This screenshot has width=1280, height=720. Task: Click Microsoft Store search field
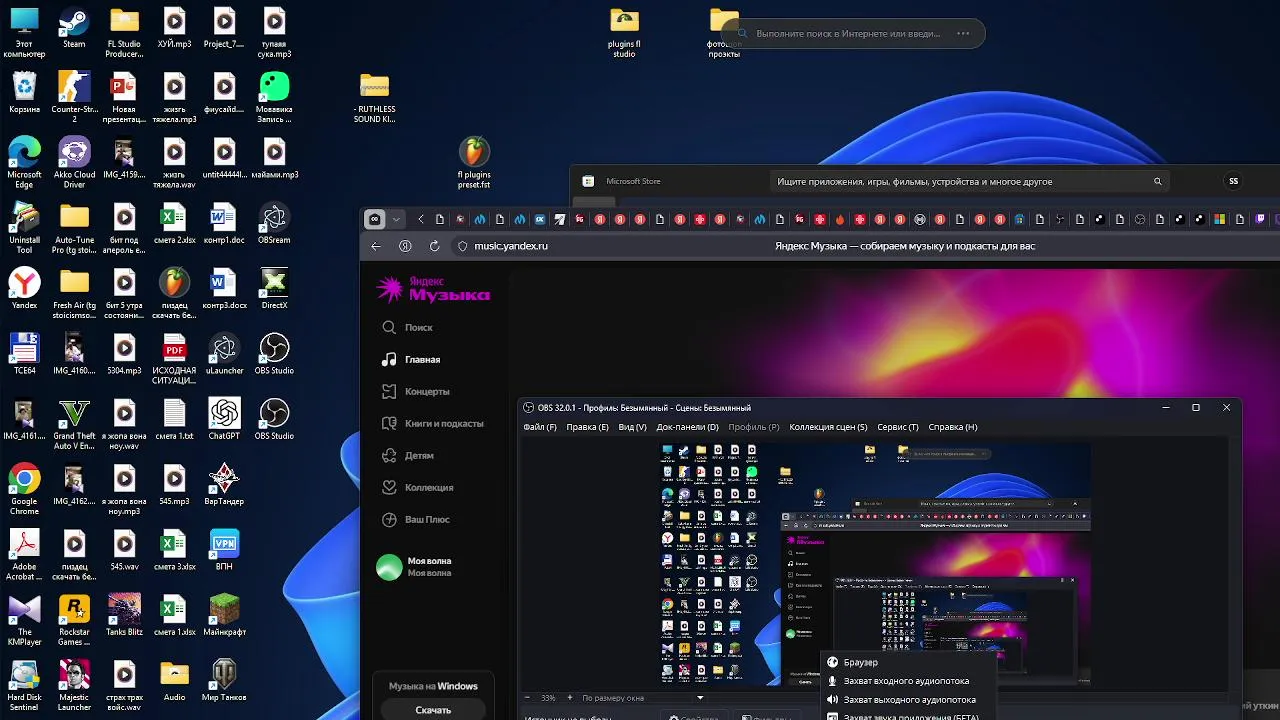pos(968,182)
